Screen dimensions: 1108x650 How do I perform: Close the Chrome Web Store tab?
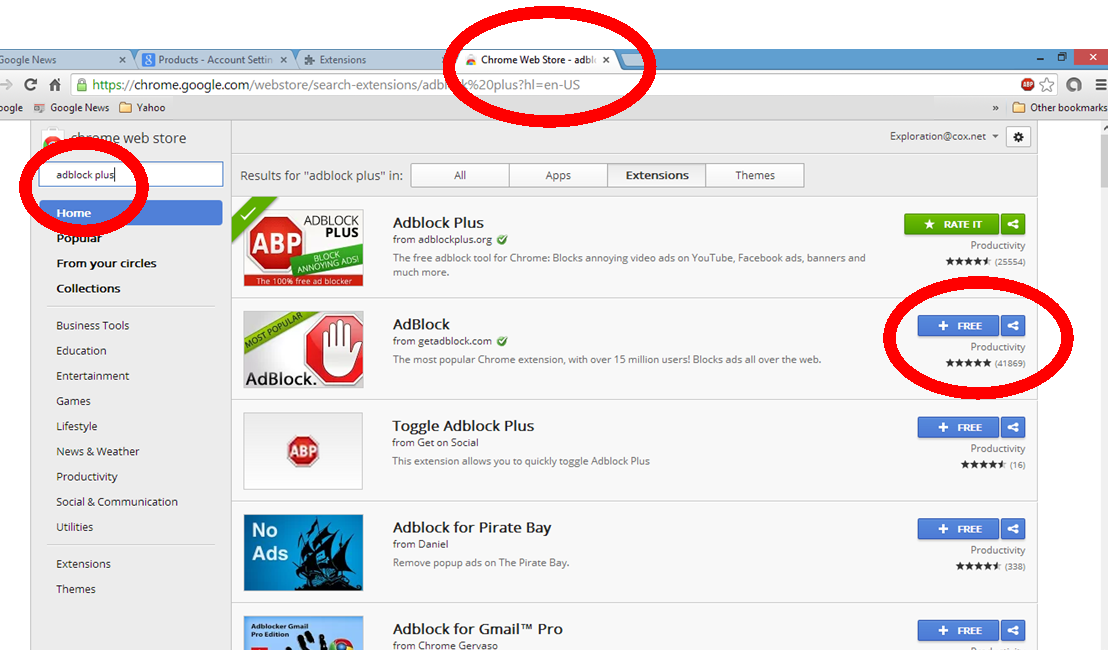pos(606,60)
